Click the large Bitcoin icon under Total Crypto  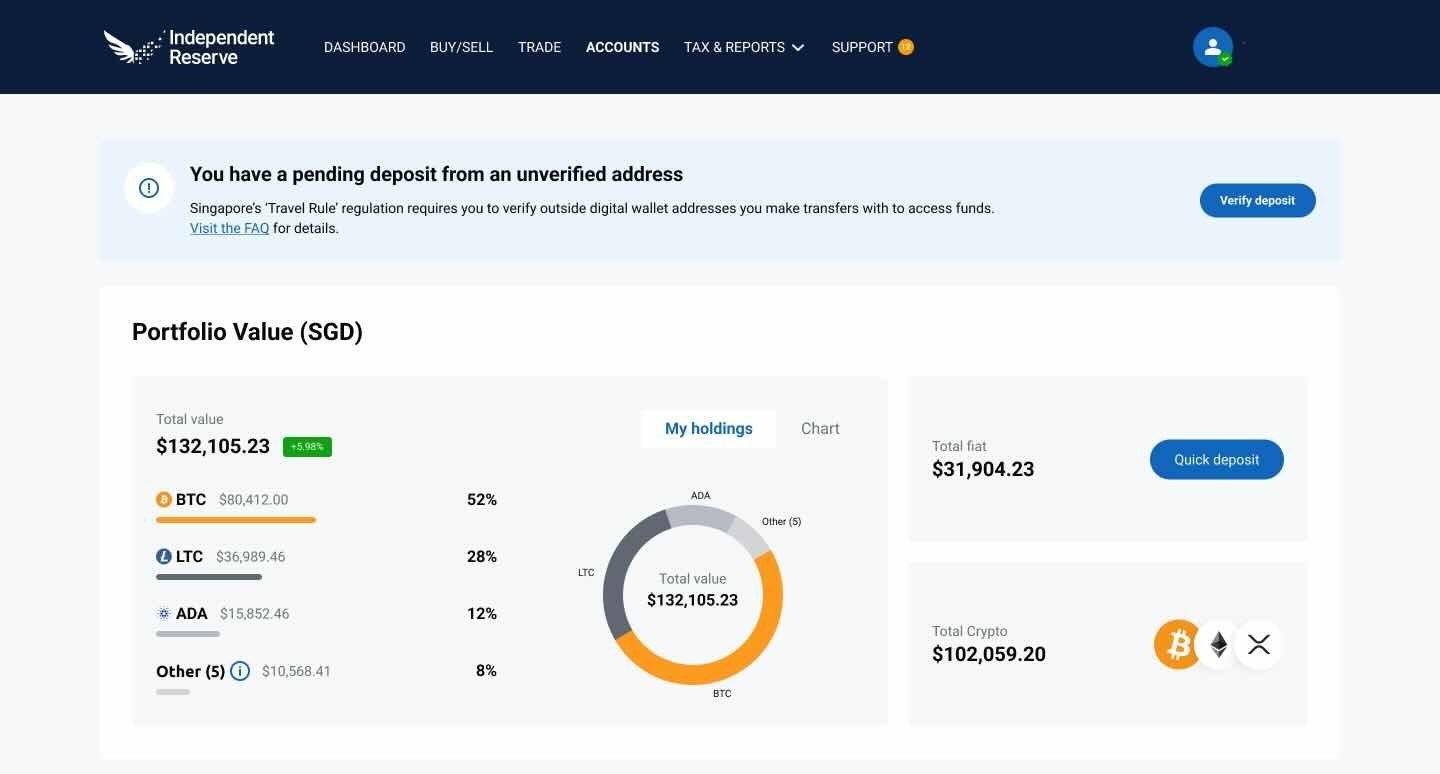point(1177,645)
